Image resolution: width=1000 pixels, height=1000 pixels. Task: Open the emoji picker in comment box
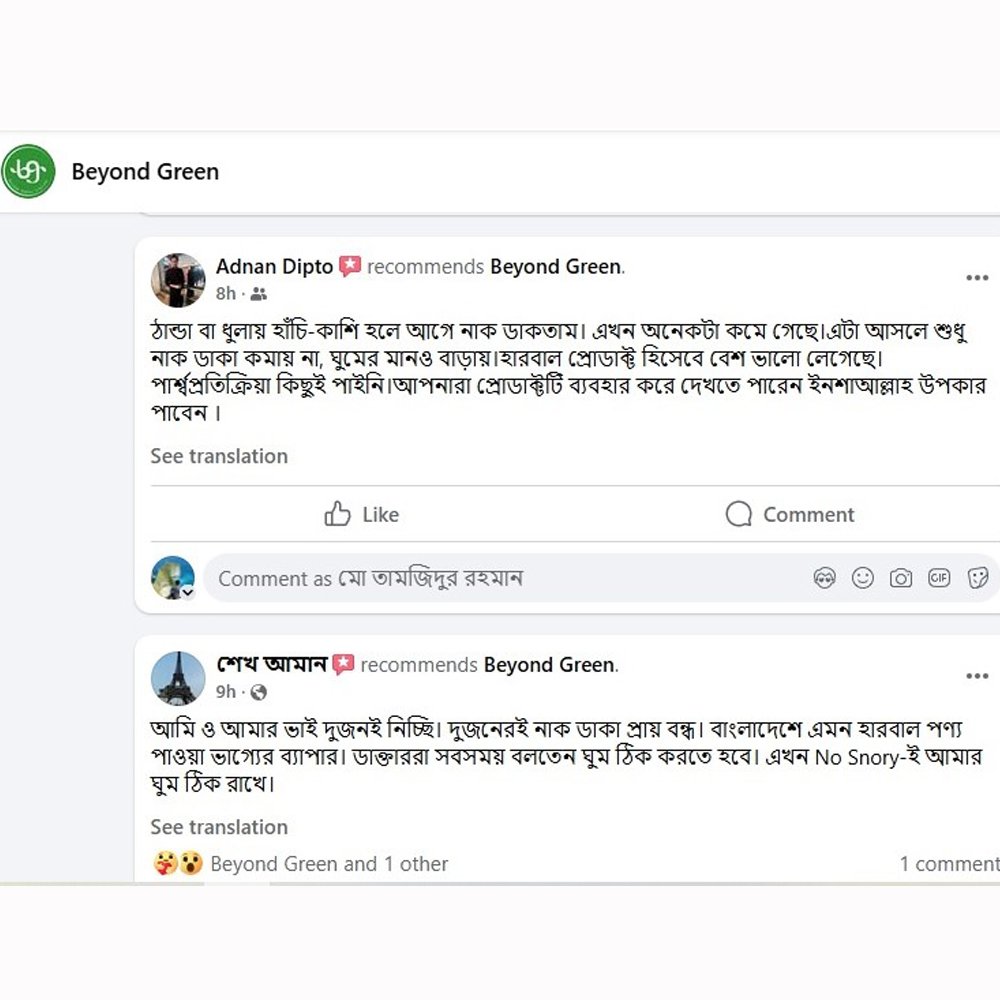863,578
